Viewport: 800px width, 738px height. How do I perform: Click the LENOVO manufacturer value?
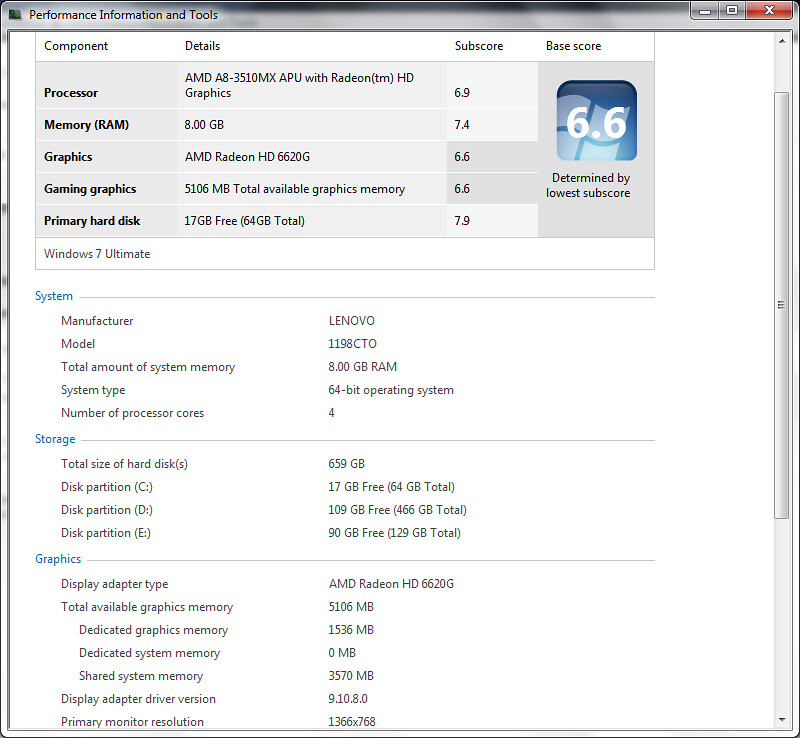coord(352,321)
